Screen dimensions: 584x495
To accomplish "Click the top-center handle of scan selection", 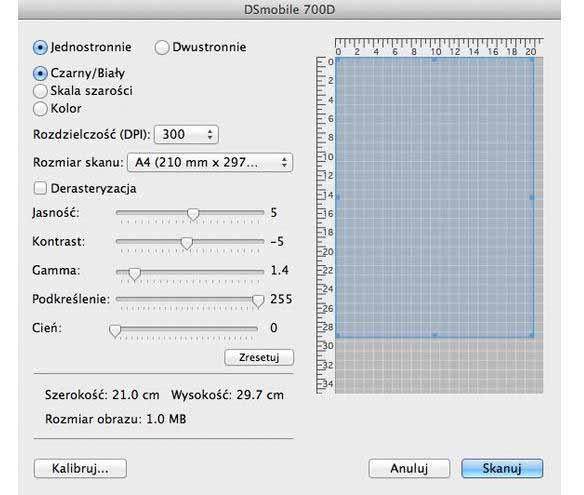I will (x=435, y=60).
